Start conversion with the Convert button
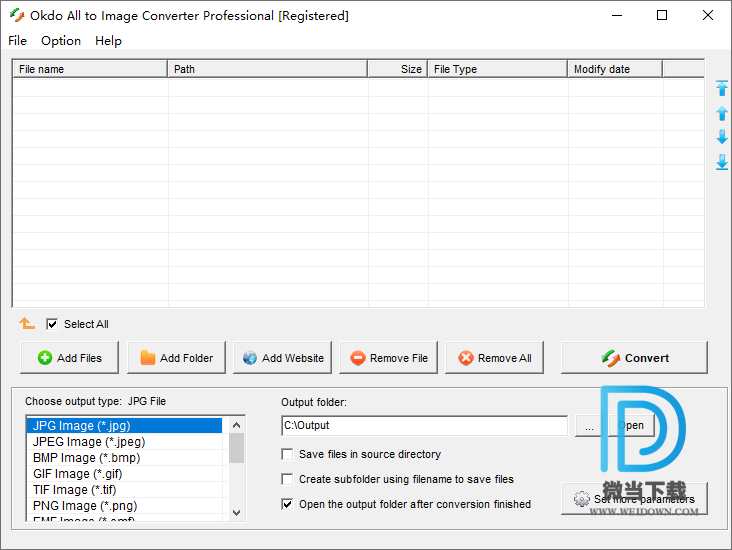This screenshot has width=732, height=550. point(634,358)
